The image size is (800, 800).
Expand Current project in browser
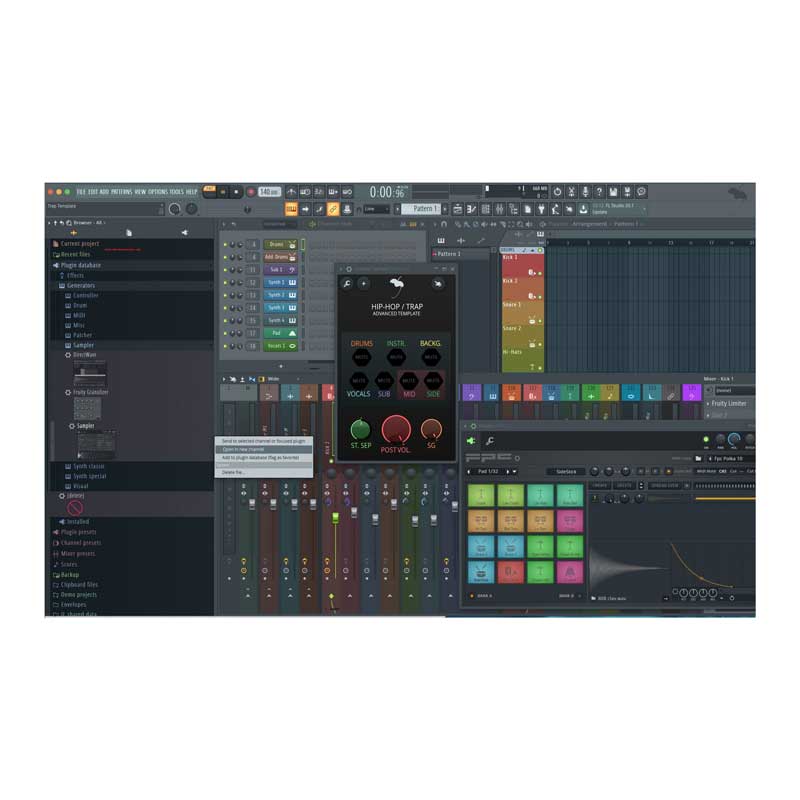(77, 244)
